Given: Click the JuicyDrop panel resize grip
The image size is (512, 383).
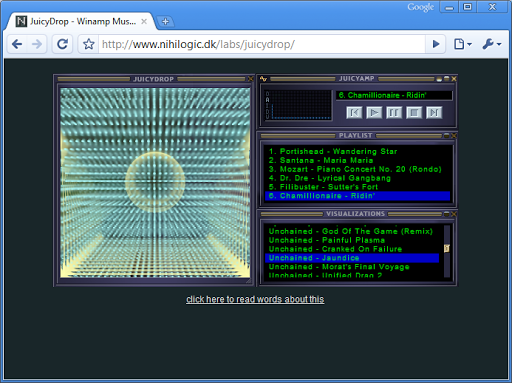Looking at the screenshot, I should [248, 281].
